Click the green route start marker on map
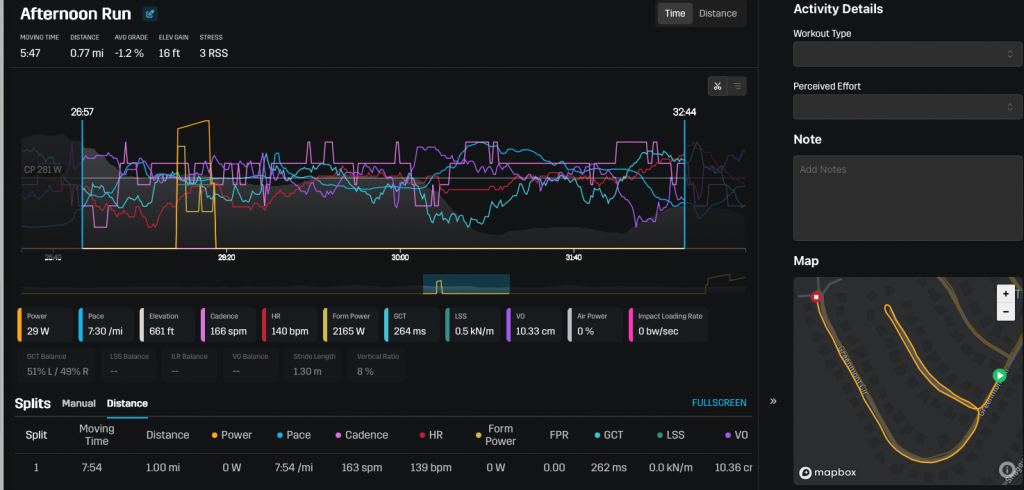Screen dimensions: 1024x490 [x=997, y=375]
